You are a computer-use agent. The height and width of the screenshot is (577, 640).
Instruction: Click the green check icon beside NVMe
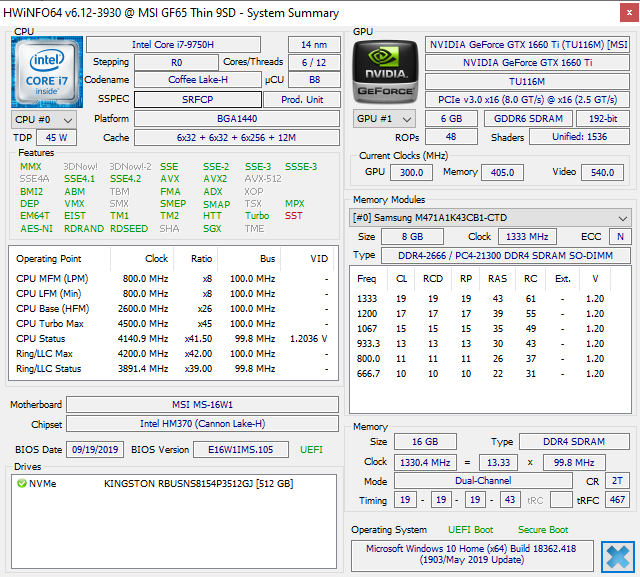[x=22, y=484]
